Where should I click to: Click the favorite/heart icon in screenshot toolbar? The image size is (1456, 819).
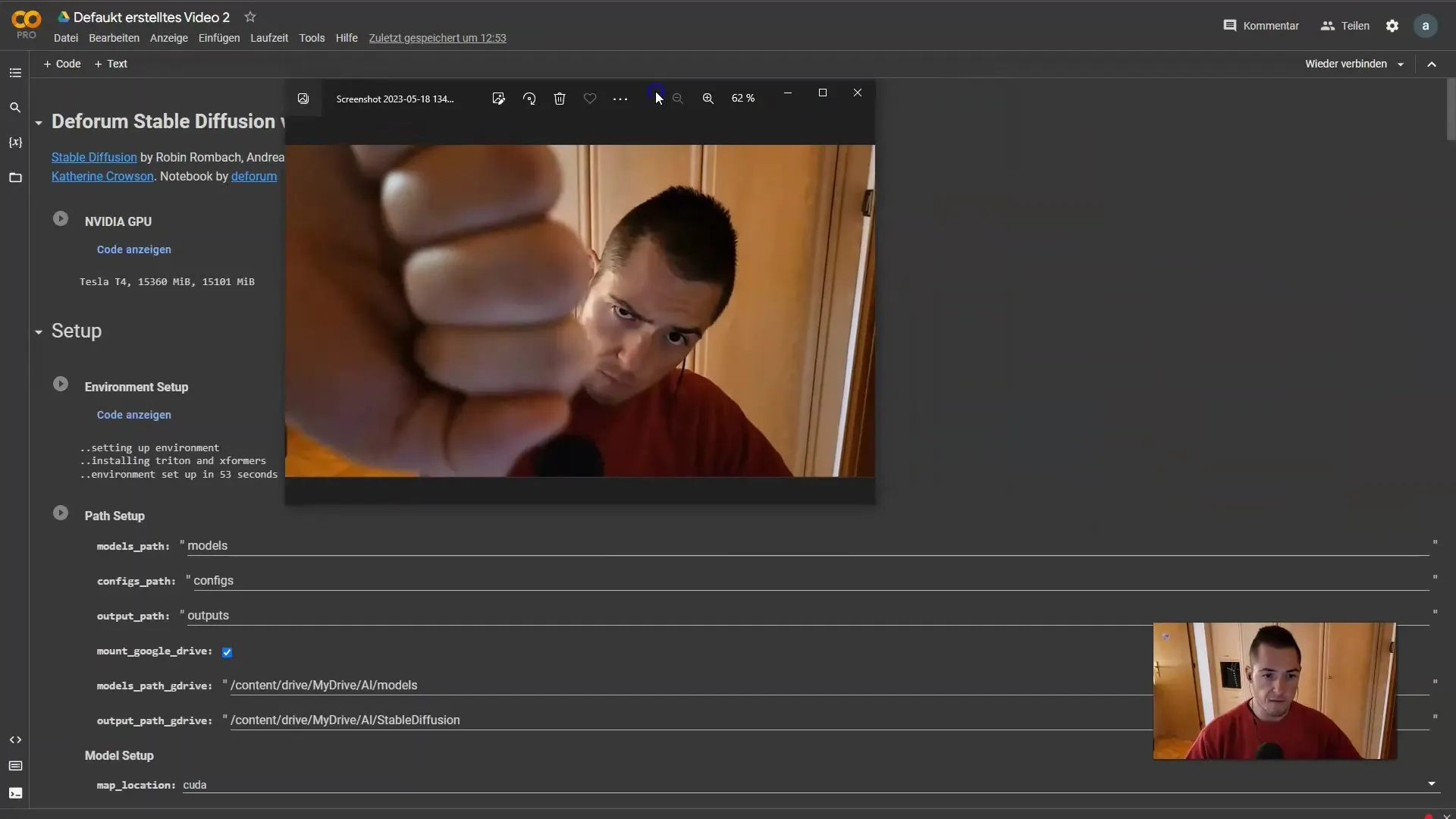pos(589,98)
